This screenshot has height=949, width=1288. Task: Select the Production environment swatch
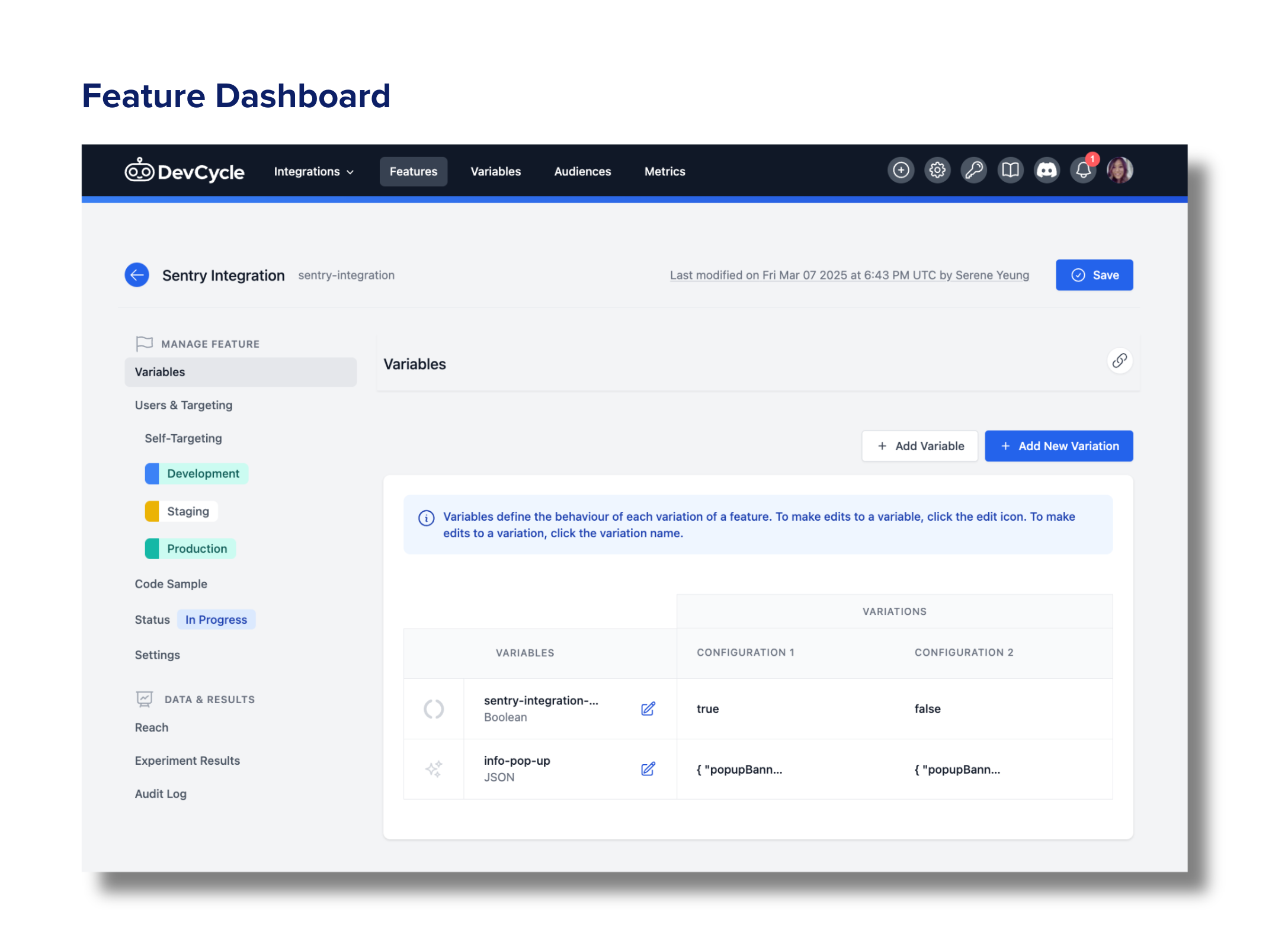coord(152,549)
